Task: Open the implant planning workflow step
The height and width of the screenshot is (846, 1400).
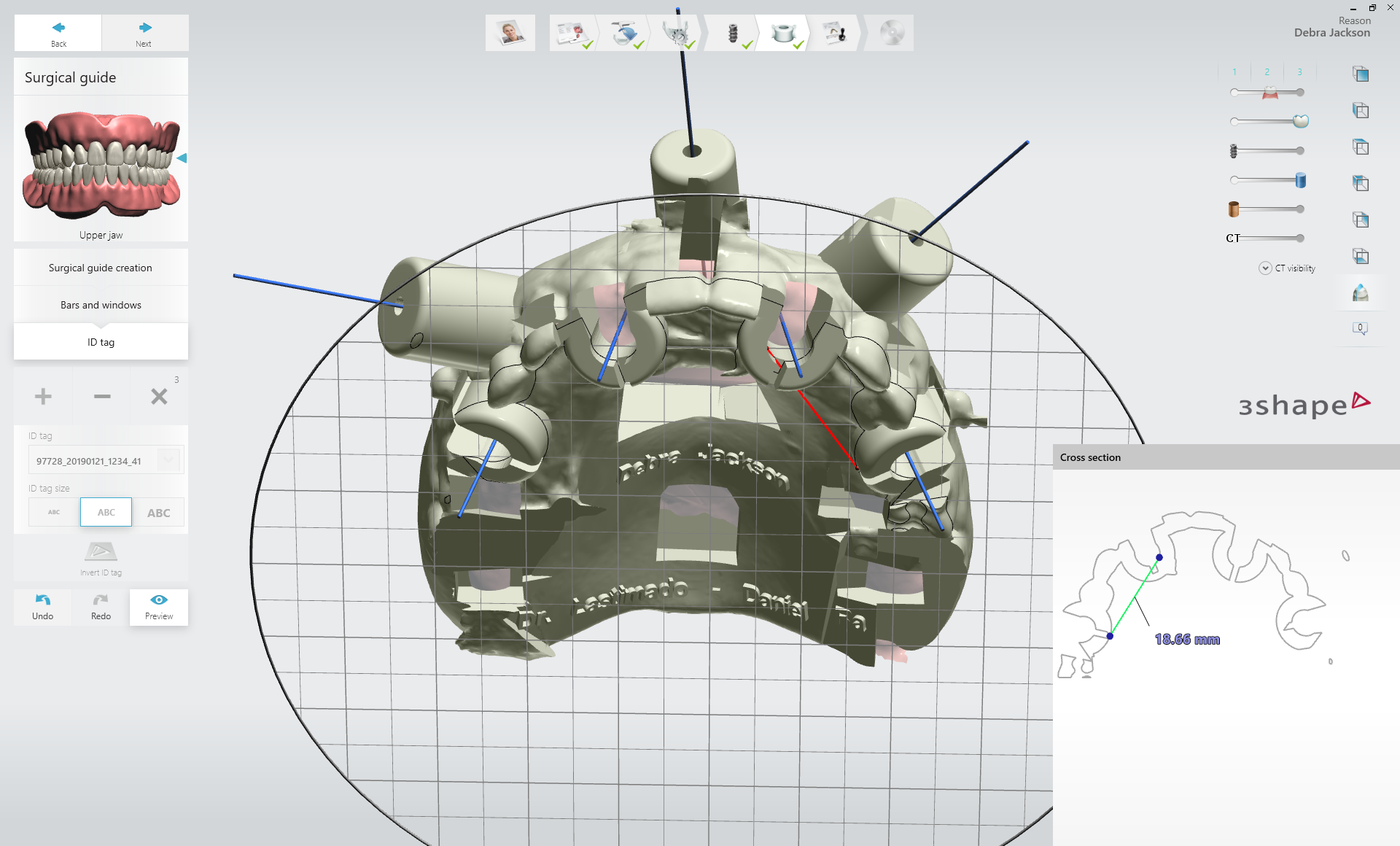Action: tap(733, 33)
